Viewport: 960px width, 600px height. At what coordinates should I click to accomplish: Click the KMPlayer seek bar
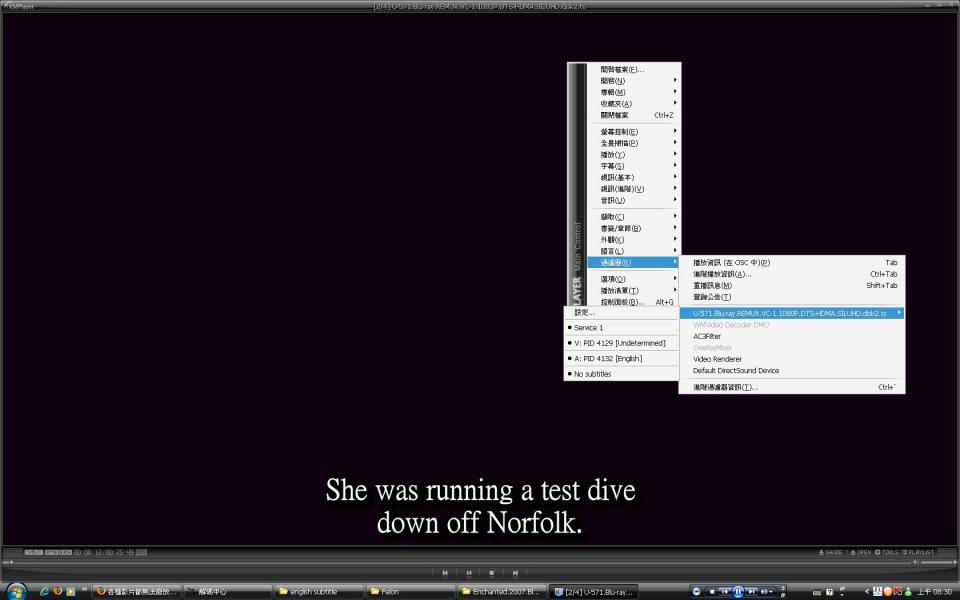click(x=456, y=561)
